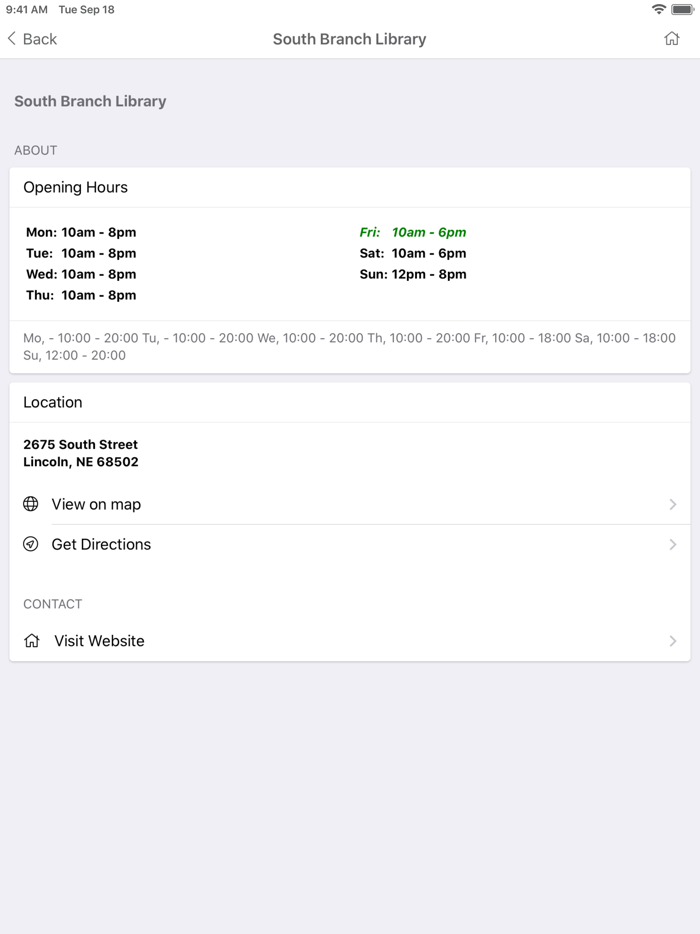Tap the Wi-Fi status icon
700x934 pixels.
pos(660,8)
